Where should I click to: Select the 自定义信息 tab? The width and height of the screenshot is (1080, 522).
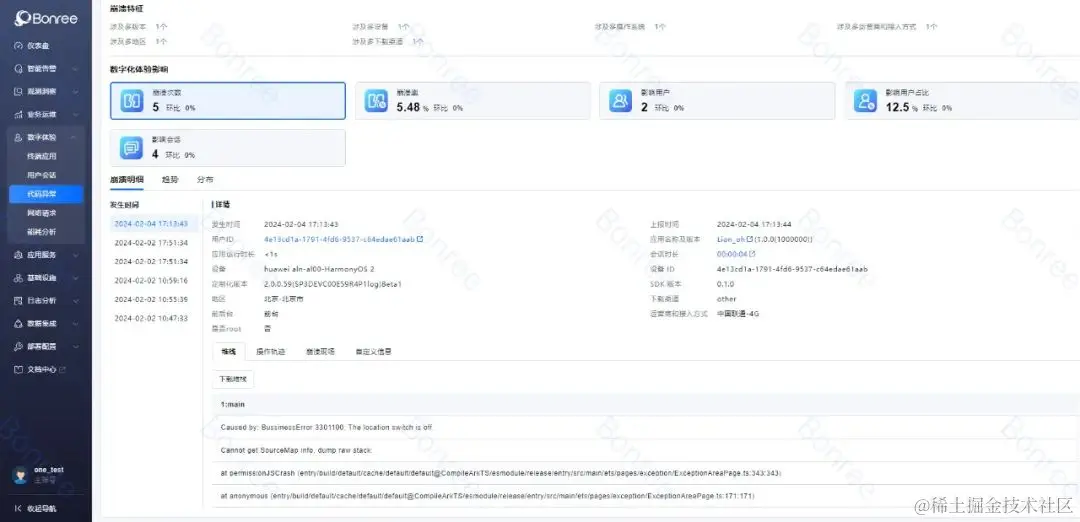point(373,351)
